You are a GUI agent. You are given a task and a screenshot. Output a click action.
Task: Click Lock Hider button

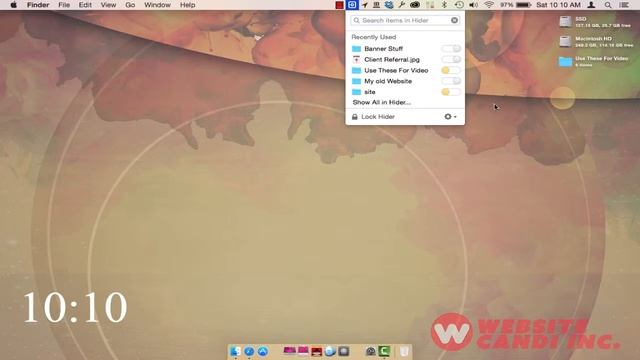pyautogui.click(x=378, y=117)
